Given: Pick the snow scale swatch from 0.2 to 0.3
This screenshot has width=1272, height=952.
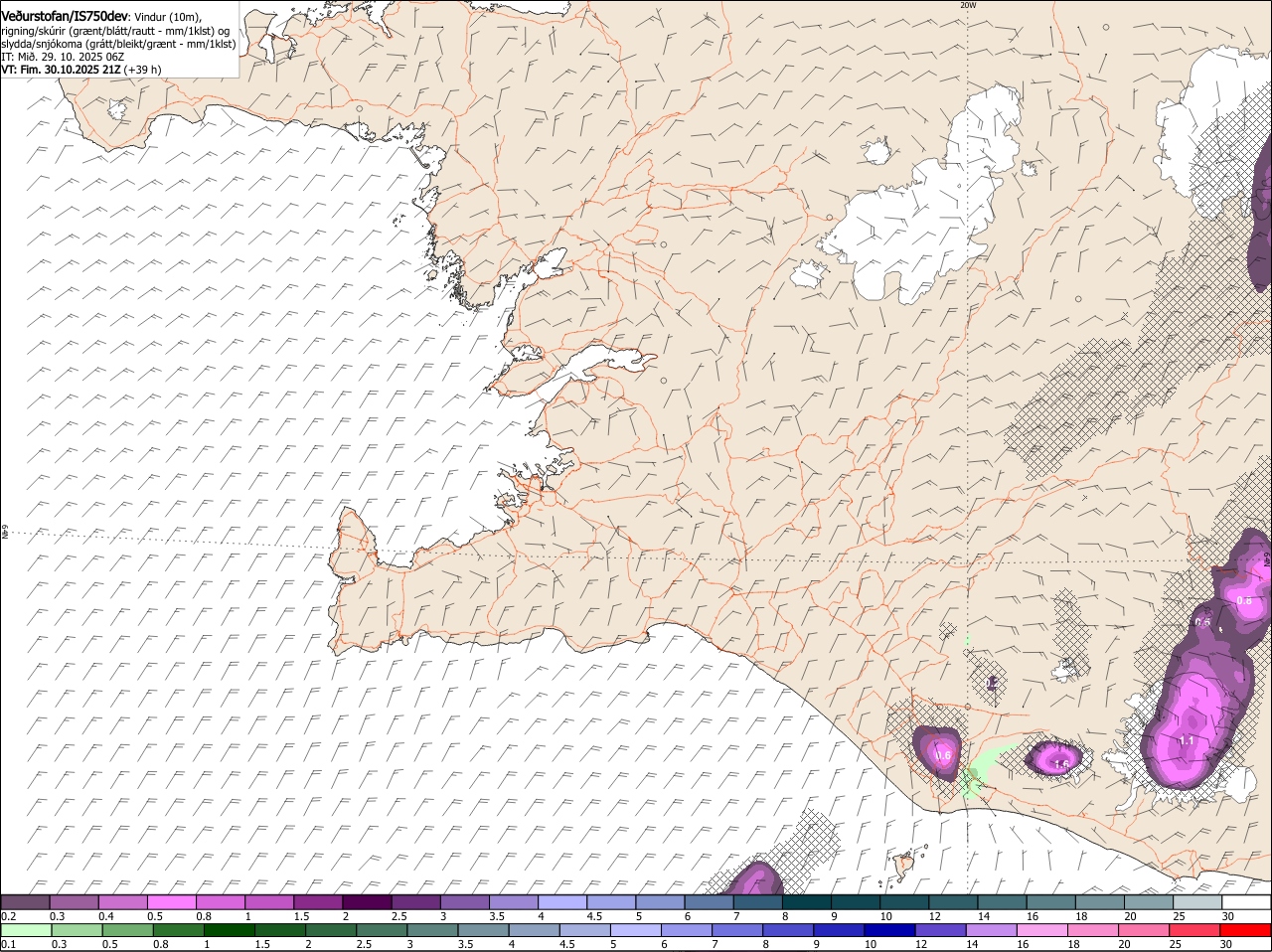Looking at the screenshot, I should tap(25, 901).
